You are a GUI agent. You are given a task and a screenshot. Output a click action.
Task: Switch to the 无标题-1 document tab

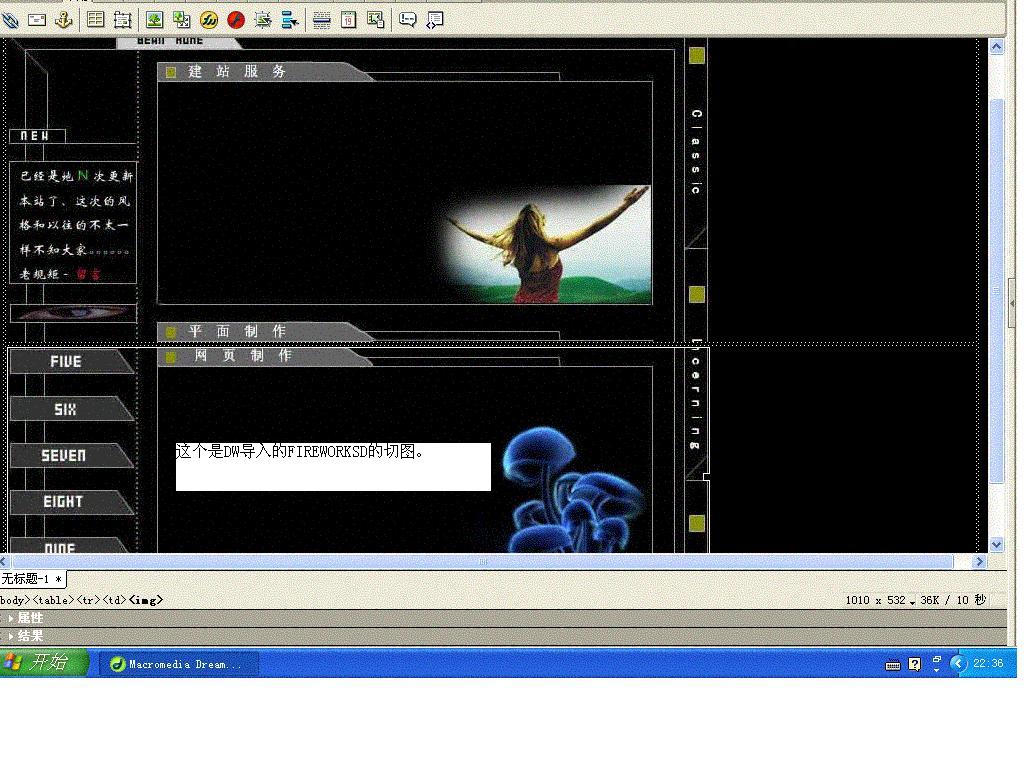tap(32, 579)
